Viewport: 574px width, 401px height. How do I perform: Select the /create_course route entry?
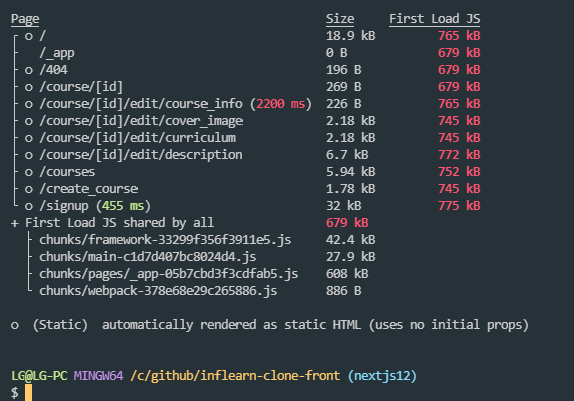[89, 189]
